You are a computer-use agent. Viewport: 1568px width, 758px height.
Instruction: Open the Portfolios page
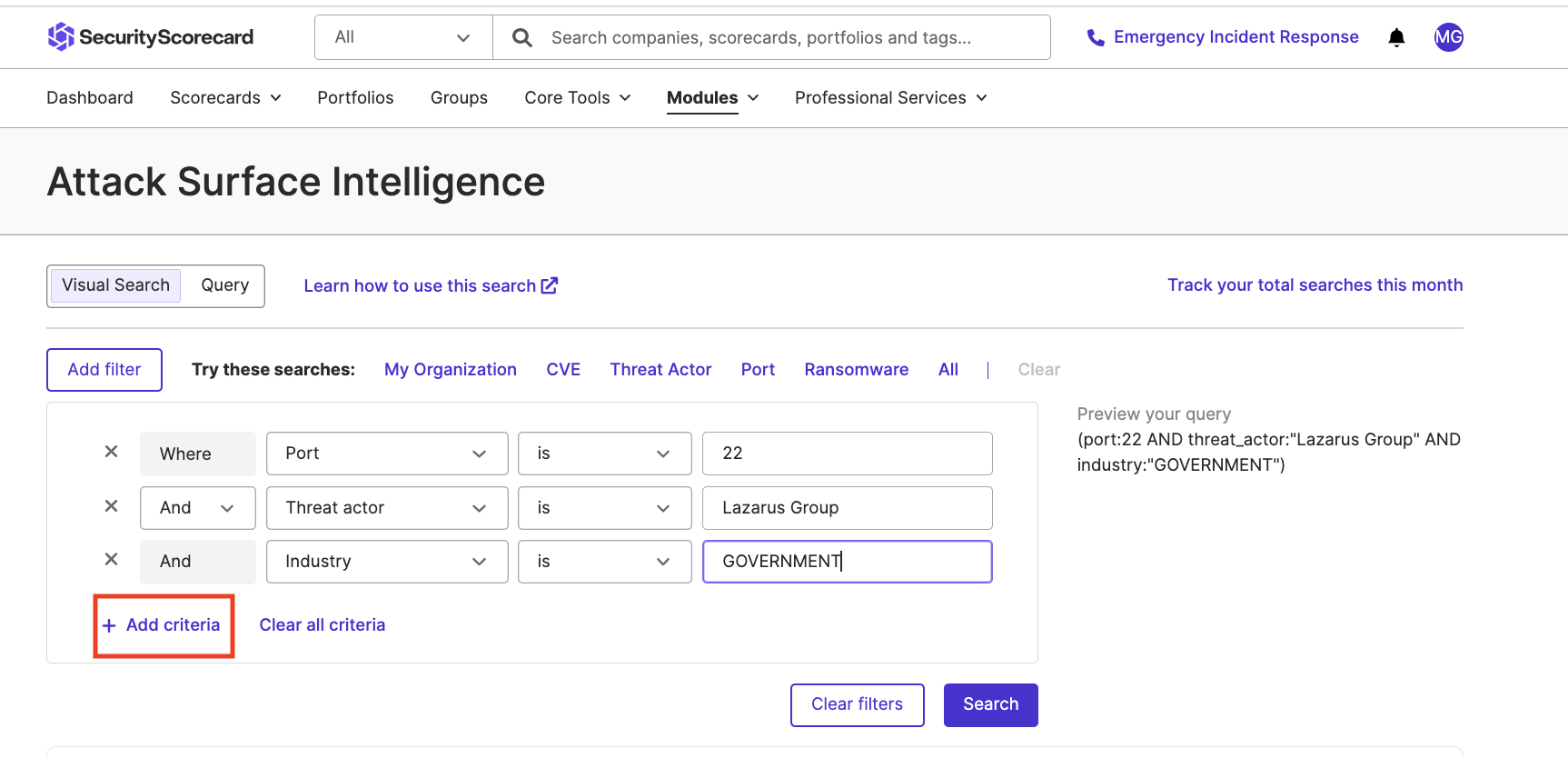pos(355,97)
